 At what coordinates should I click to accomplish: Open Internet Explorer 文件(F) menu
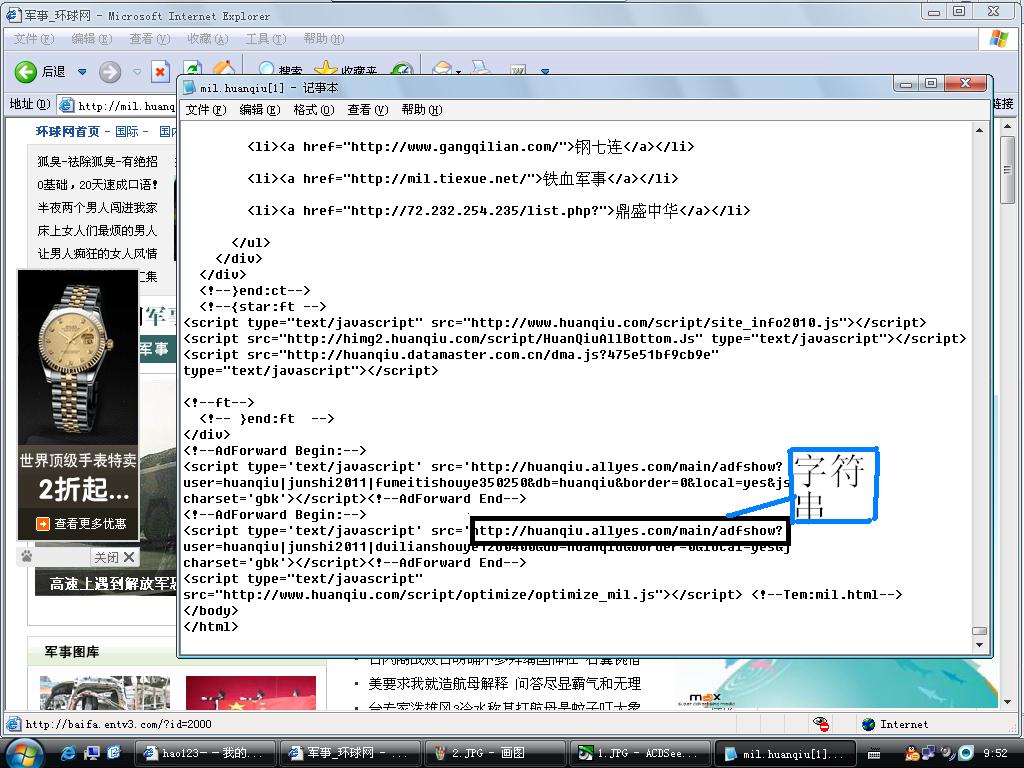click(x=33, y=39)
